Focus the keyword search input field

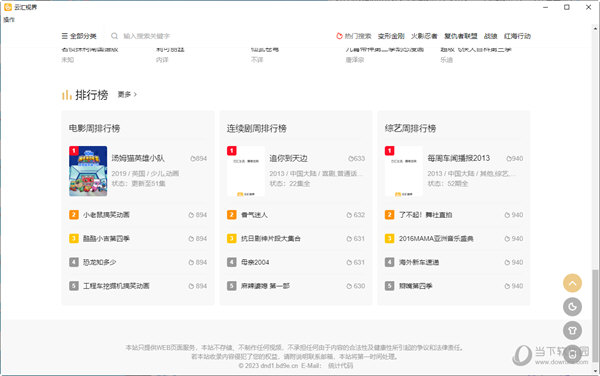[x=146, y=36]
